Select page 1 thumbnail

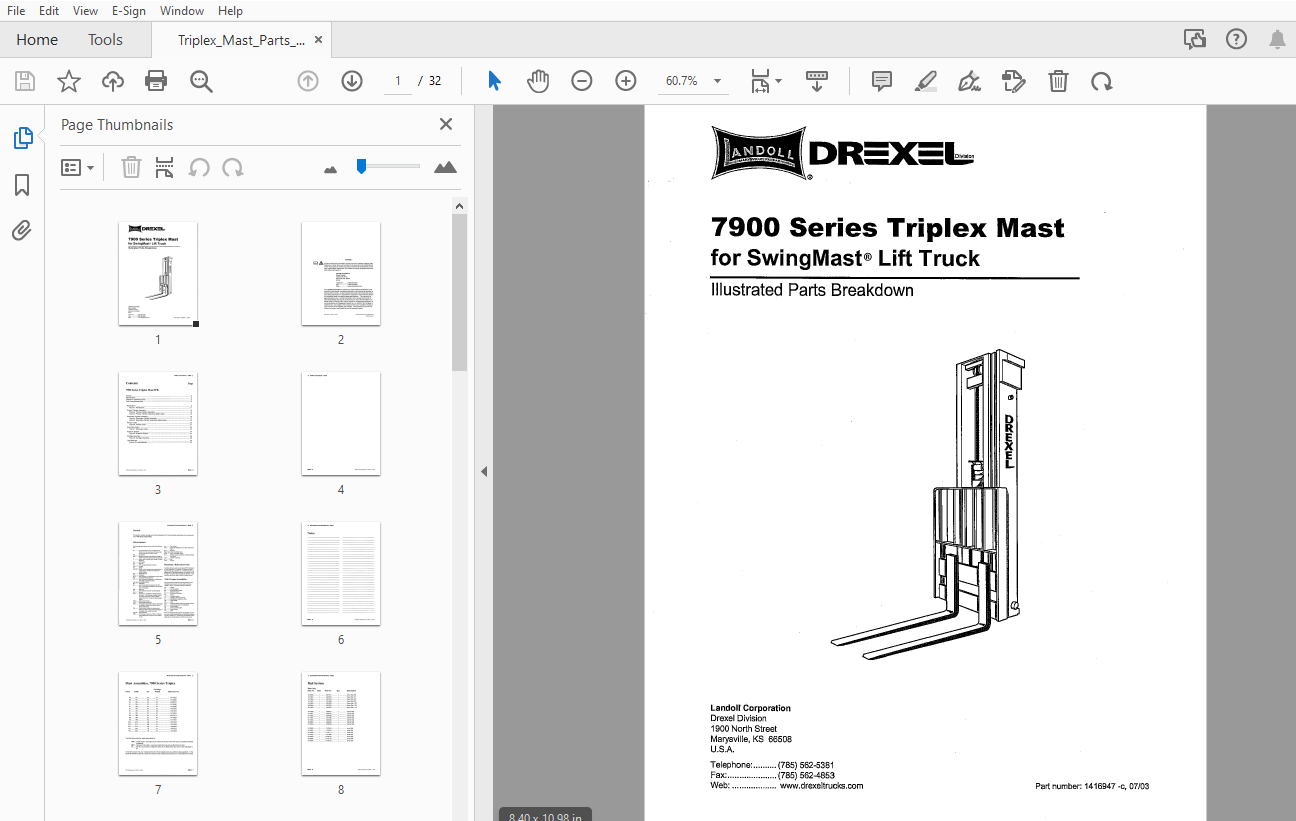158,274
